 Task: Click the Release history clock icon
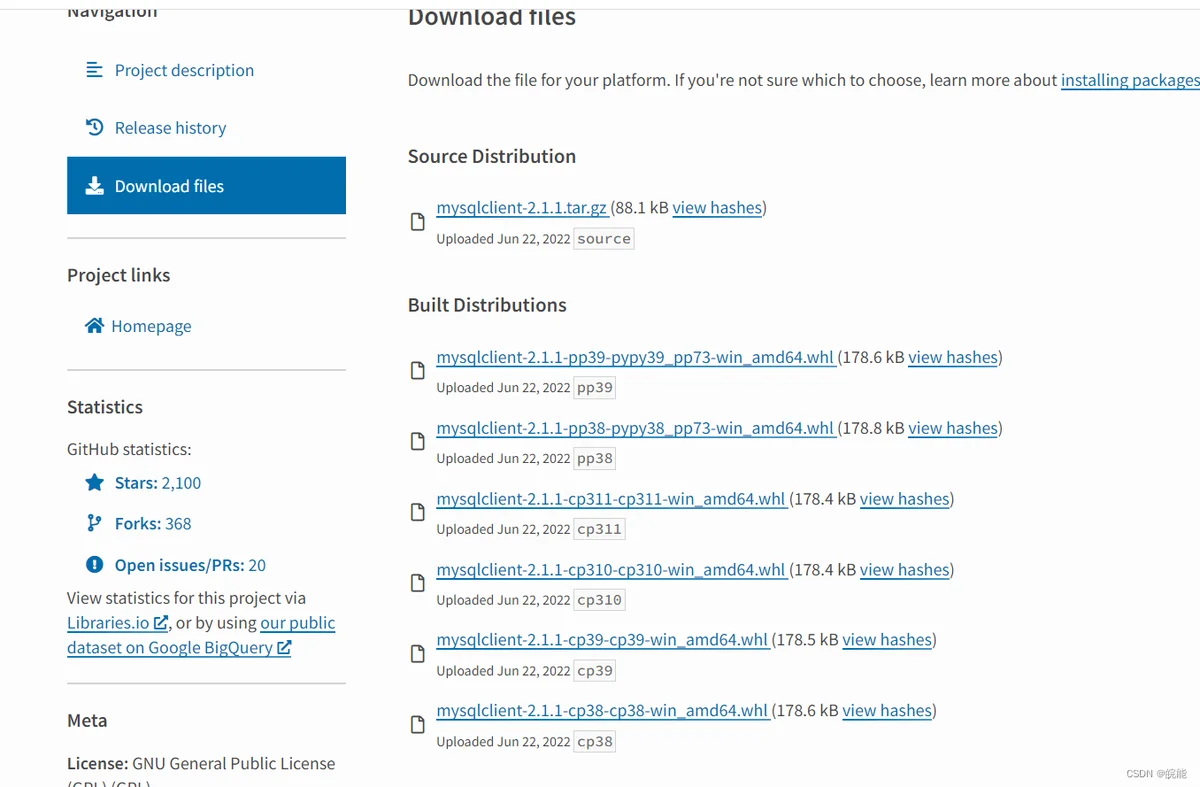click(95, 127)
